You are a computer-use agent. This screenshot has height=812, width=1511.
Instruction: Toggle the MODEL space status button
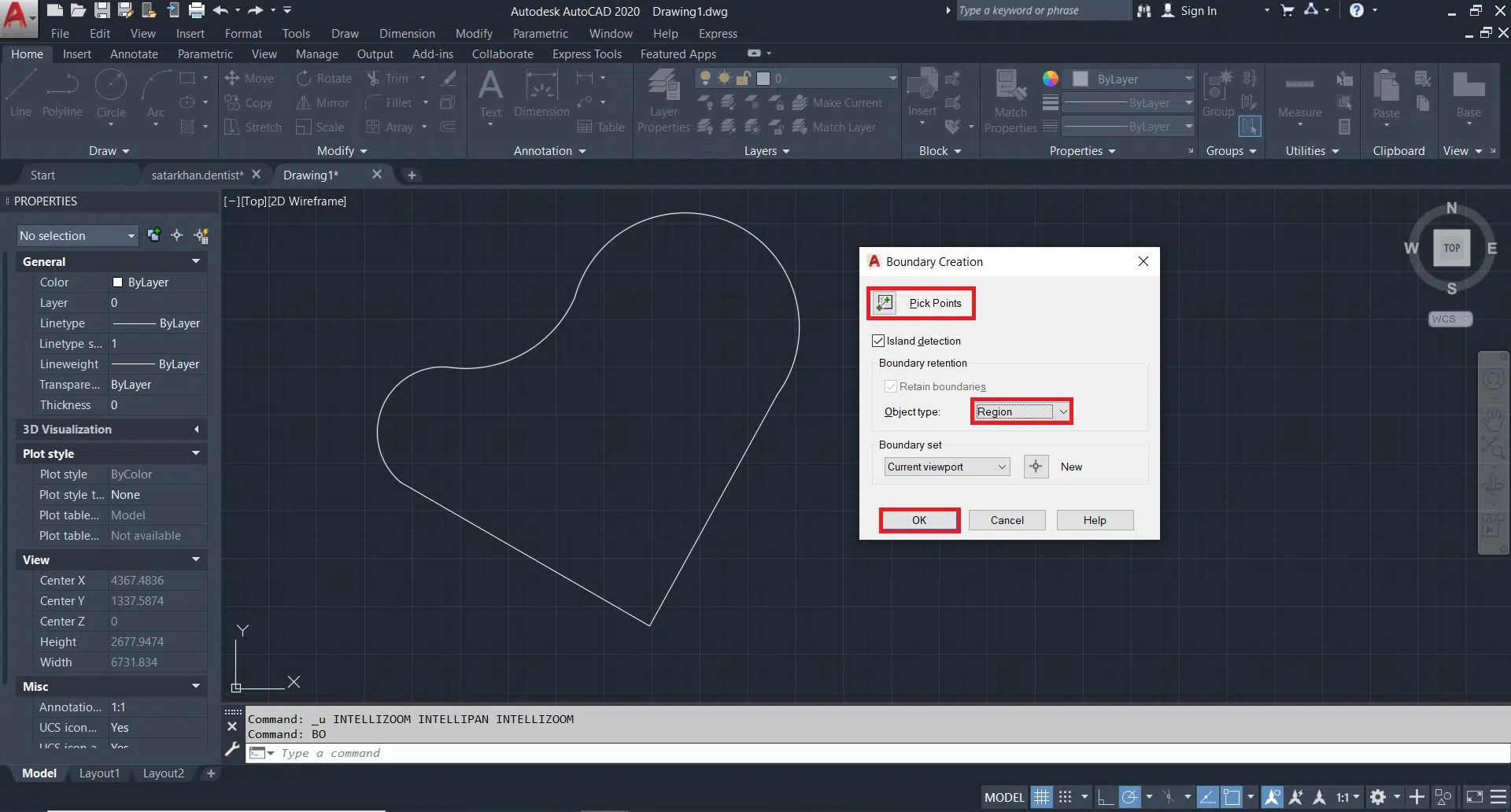point(1004,797)
